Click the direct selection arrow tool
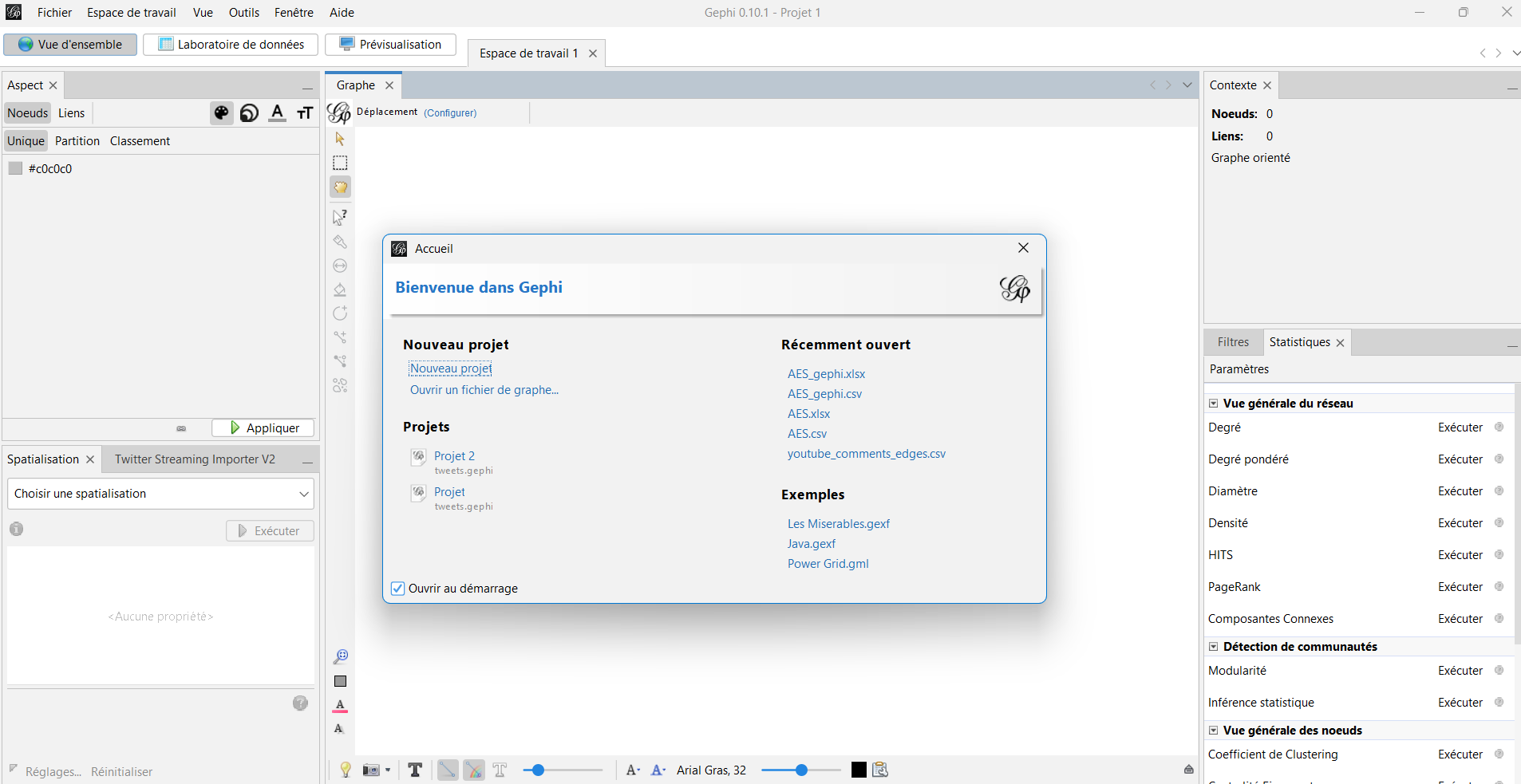Screen dimensions: 1521x784 (x=340, y=139)
